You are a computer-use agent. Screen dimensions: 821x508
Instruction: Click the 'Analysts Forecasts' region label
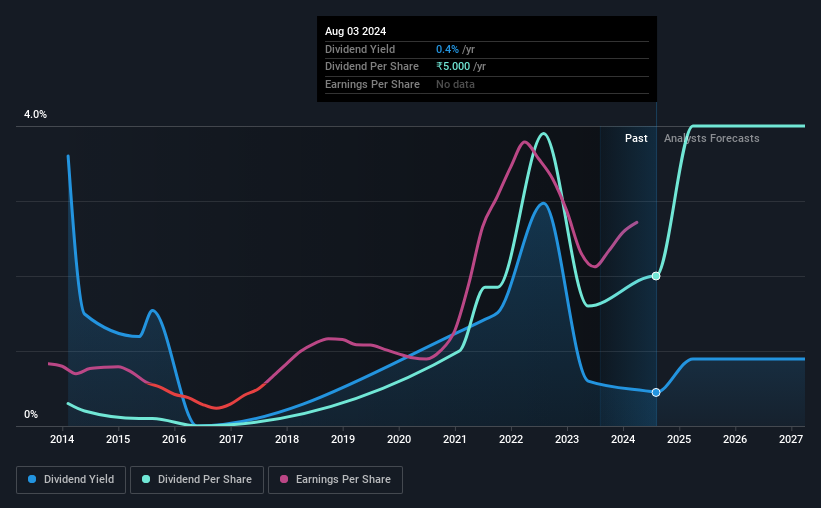712,138
